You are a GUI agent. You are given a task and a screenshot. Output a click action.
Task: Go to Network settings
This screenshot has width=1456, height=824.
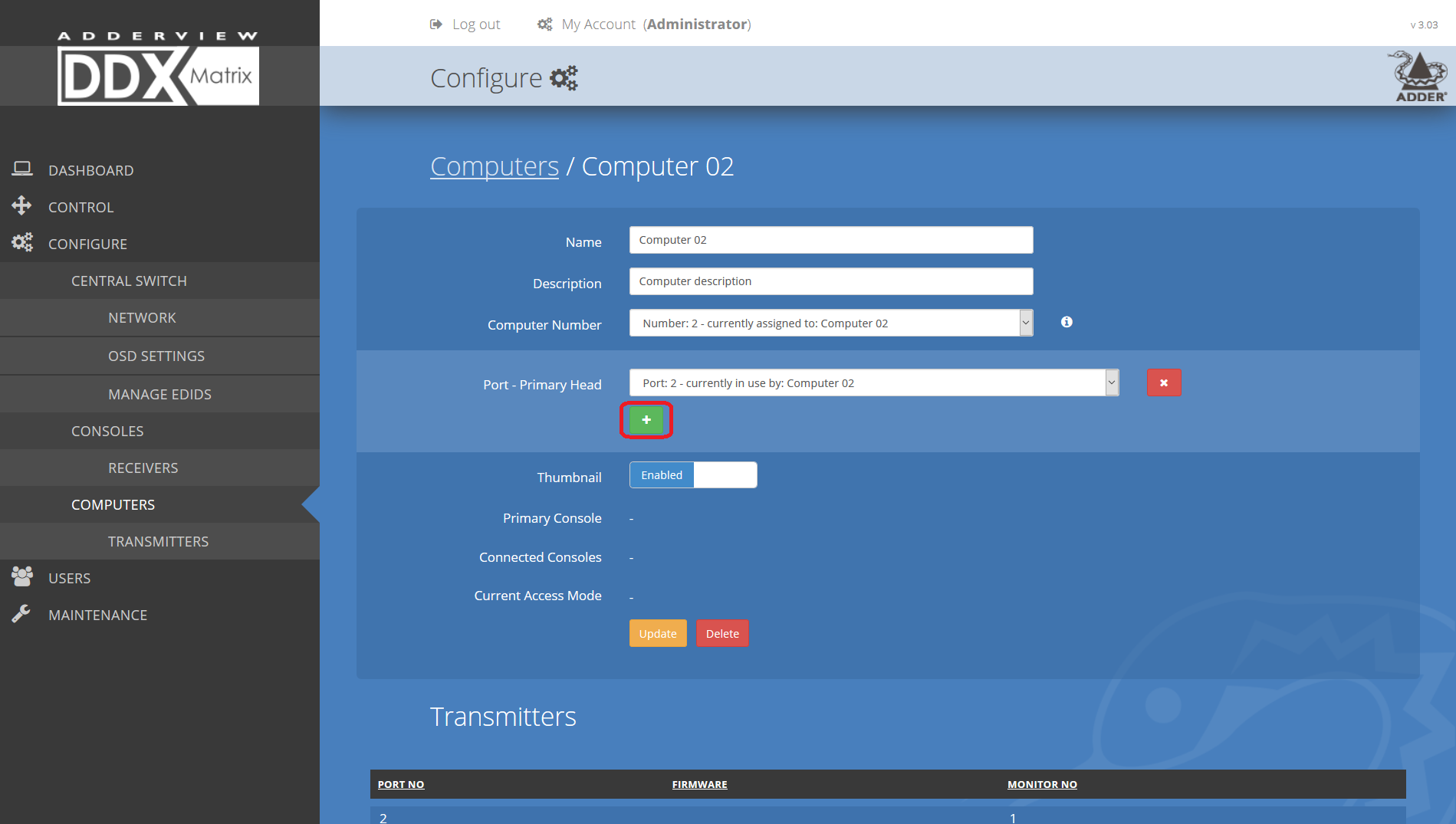(x=142, y=317)
